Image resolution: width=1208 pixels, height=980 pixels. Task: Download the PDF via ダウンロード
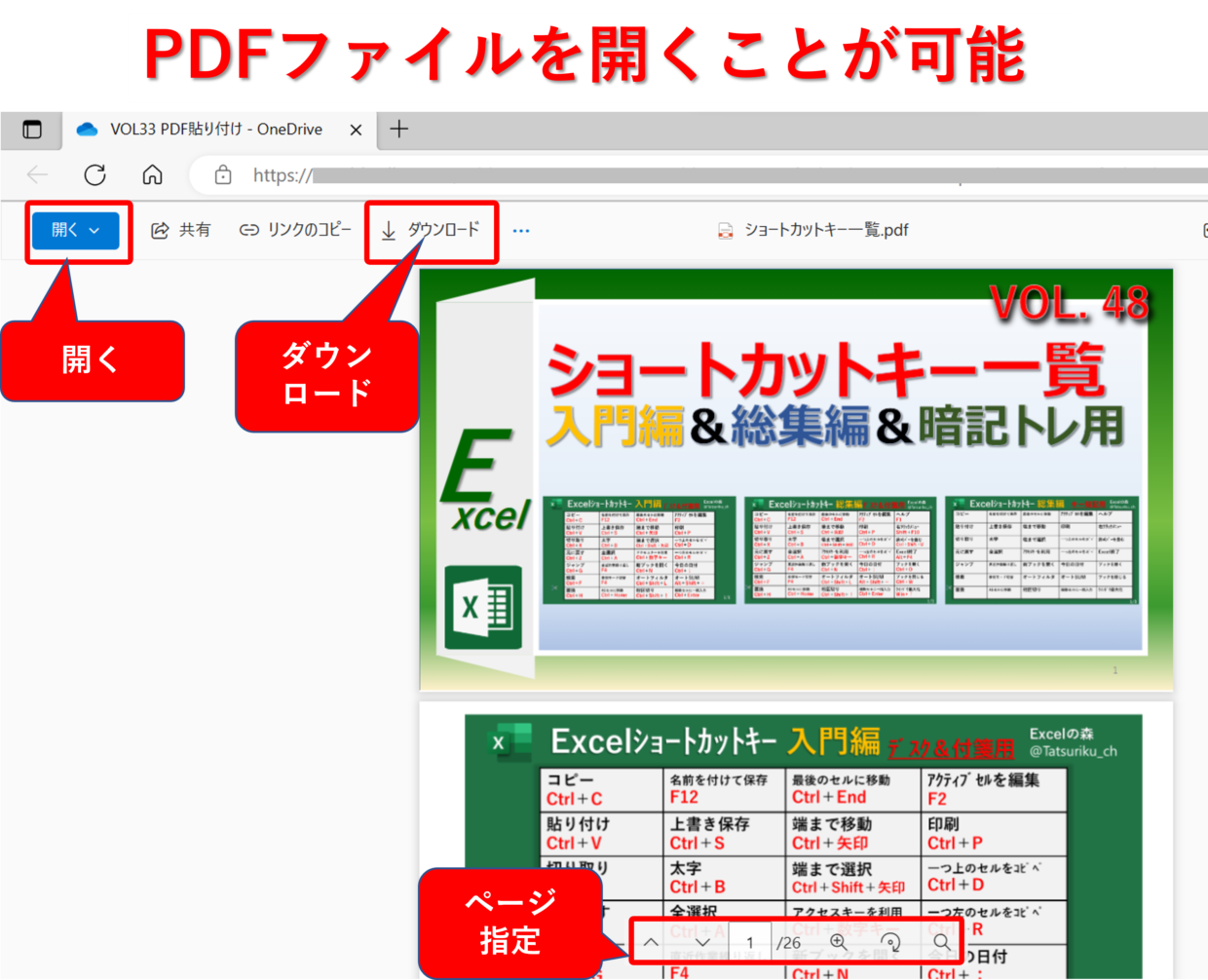point(430,230)
